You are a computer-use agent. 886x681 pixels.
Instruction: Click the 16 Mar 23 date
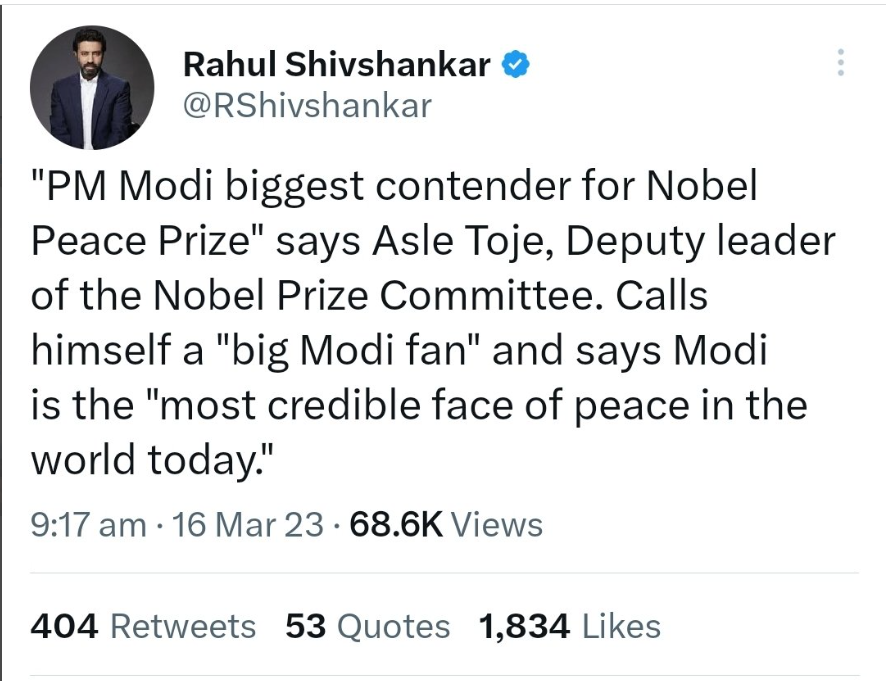(x=247, y=524)
